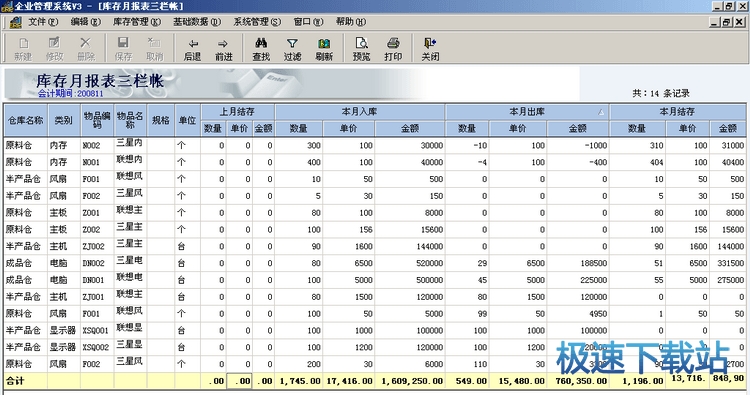Click 数量 subheader under 本月出库
This screenshot has height=395, width=750.
(467, 128)
